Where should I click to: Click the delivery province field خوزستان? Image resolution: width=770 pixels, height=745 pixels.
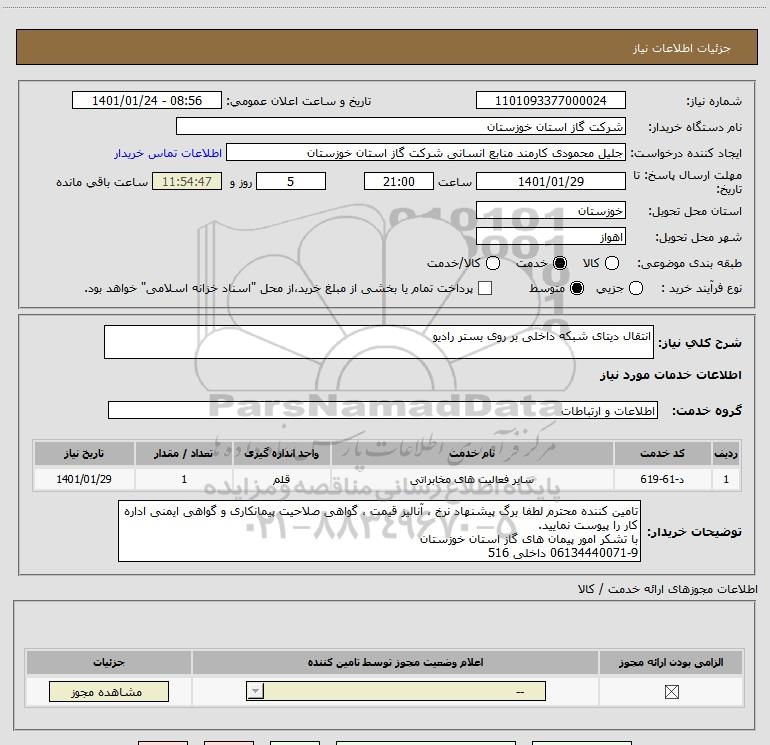[x=550, y=211]
